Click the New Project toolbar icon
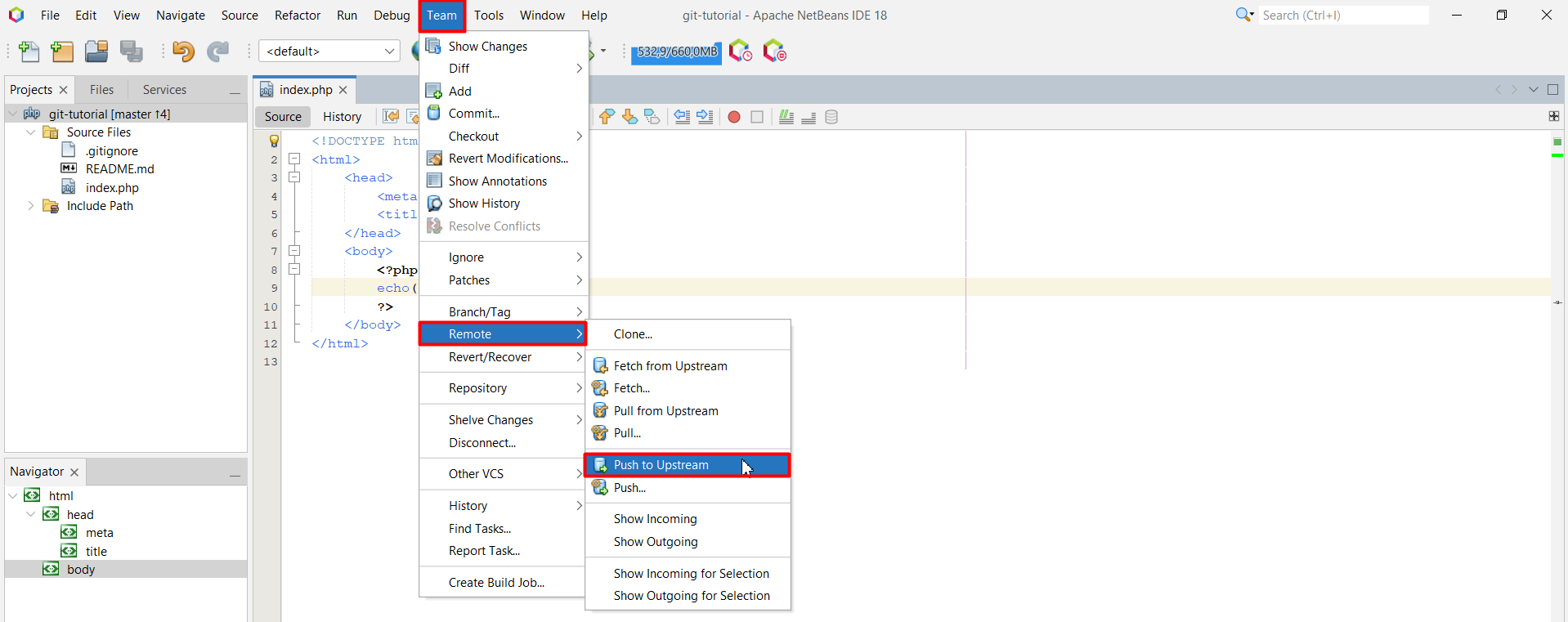1568x622 pixels. click(x=62, y=51)
